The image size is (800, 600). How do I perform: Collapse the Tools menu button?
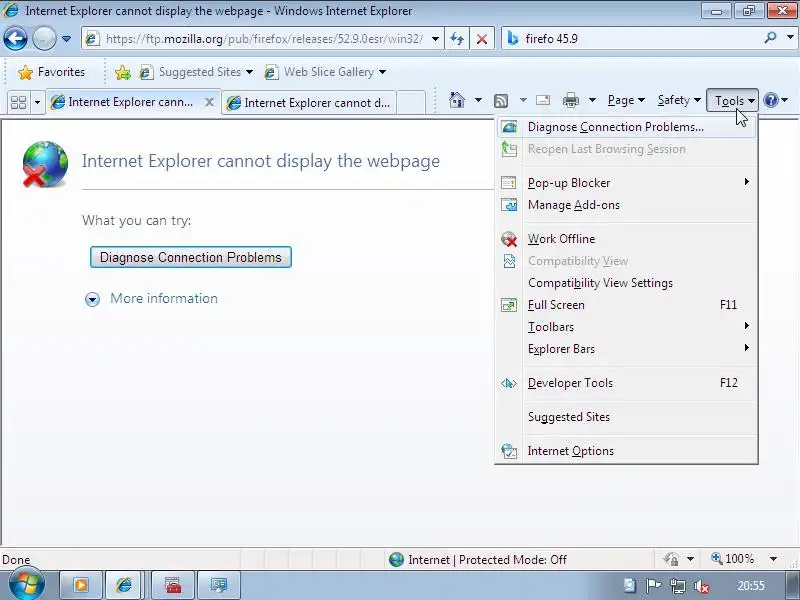733,101
